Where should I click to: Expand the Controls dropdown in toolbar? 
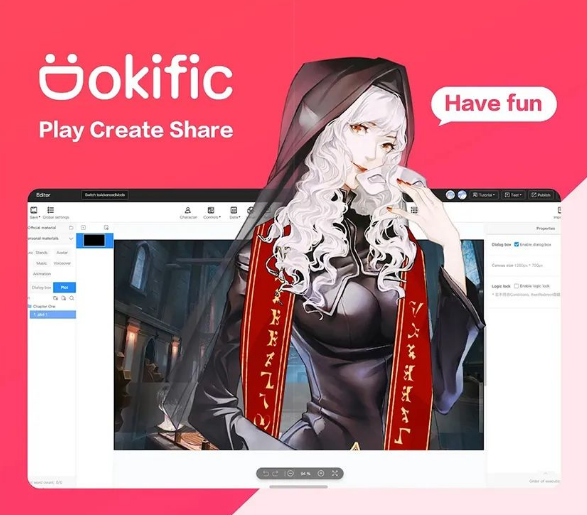coord(212,212)
